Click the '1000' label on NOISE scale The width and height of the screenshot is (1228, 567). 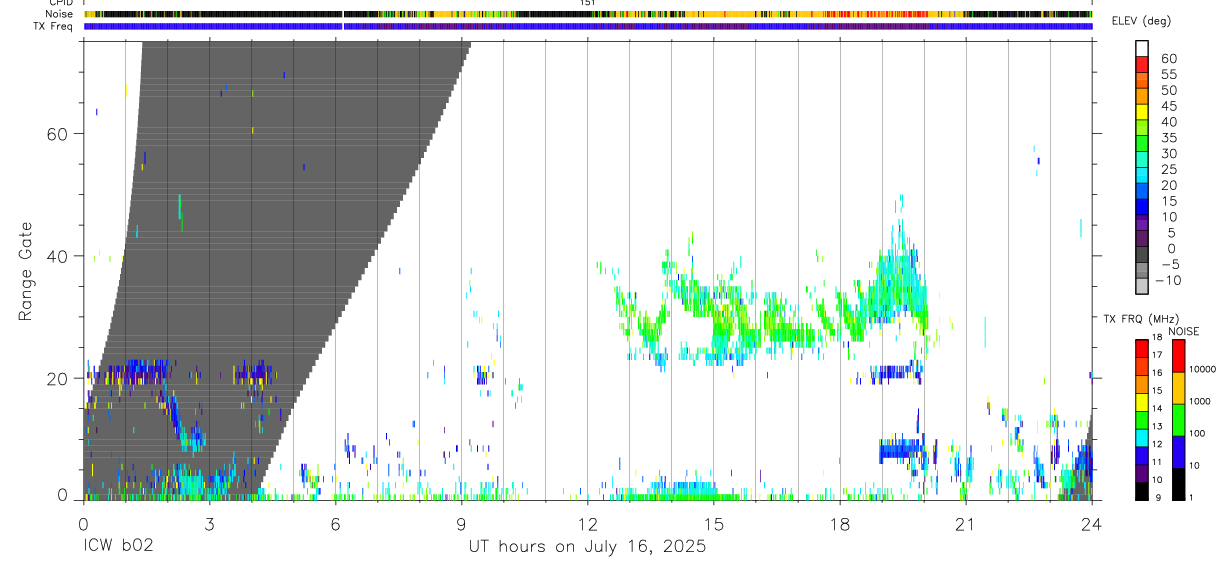click(1201, 402)
